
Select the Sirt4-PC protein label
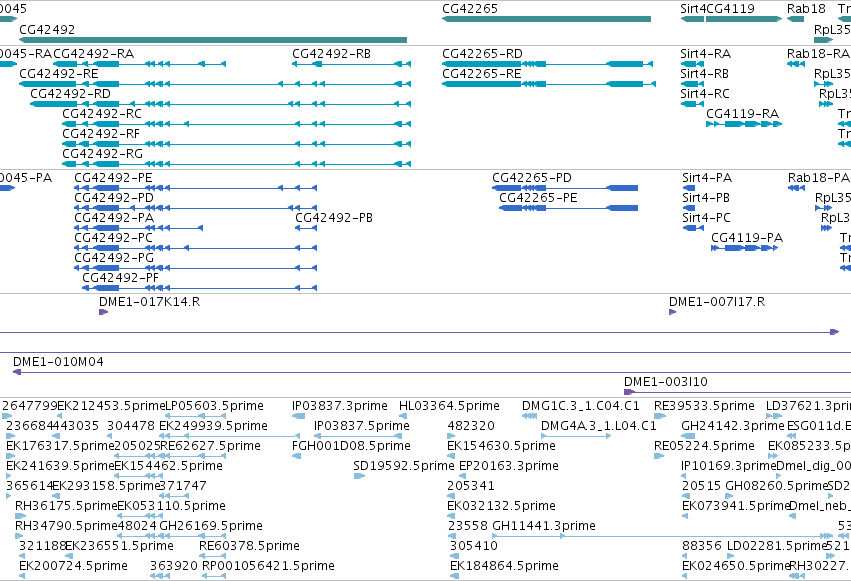(707, 218)
